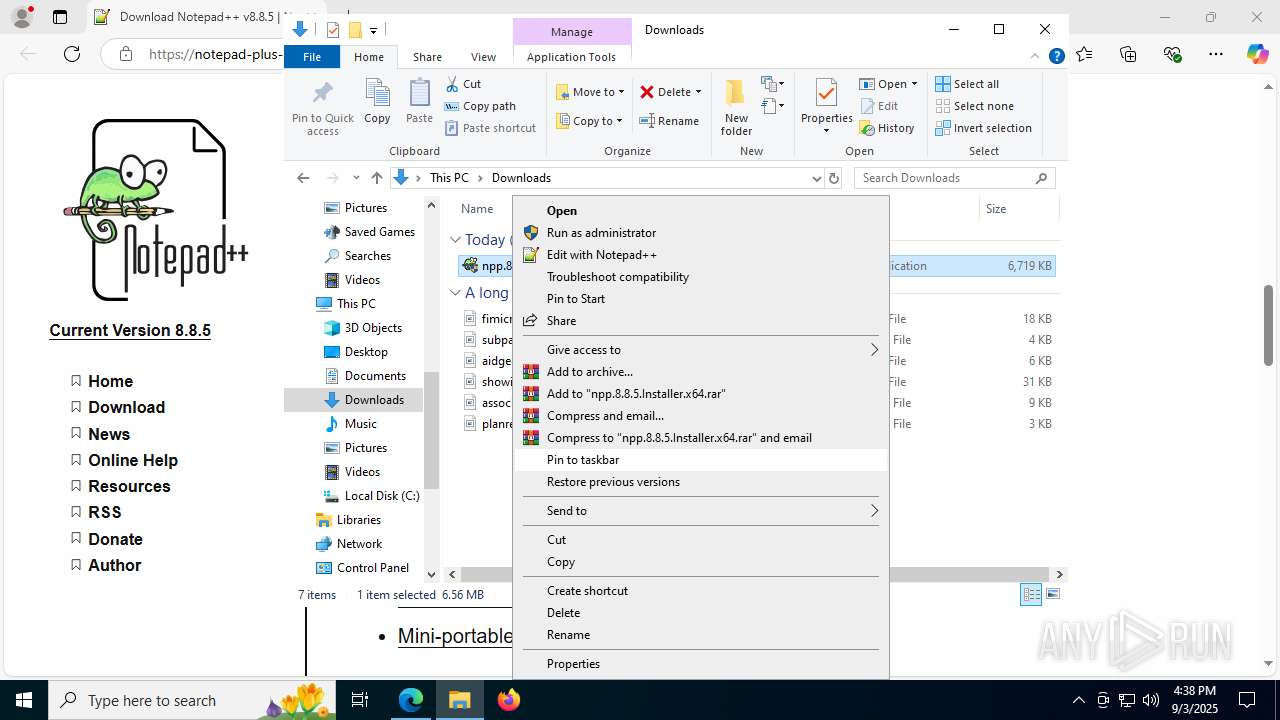Open the Donate link
Screen dimensions: 1280x720
click(115, 539)
